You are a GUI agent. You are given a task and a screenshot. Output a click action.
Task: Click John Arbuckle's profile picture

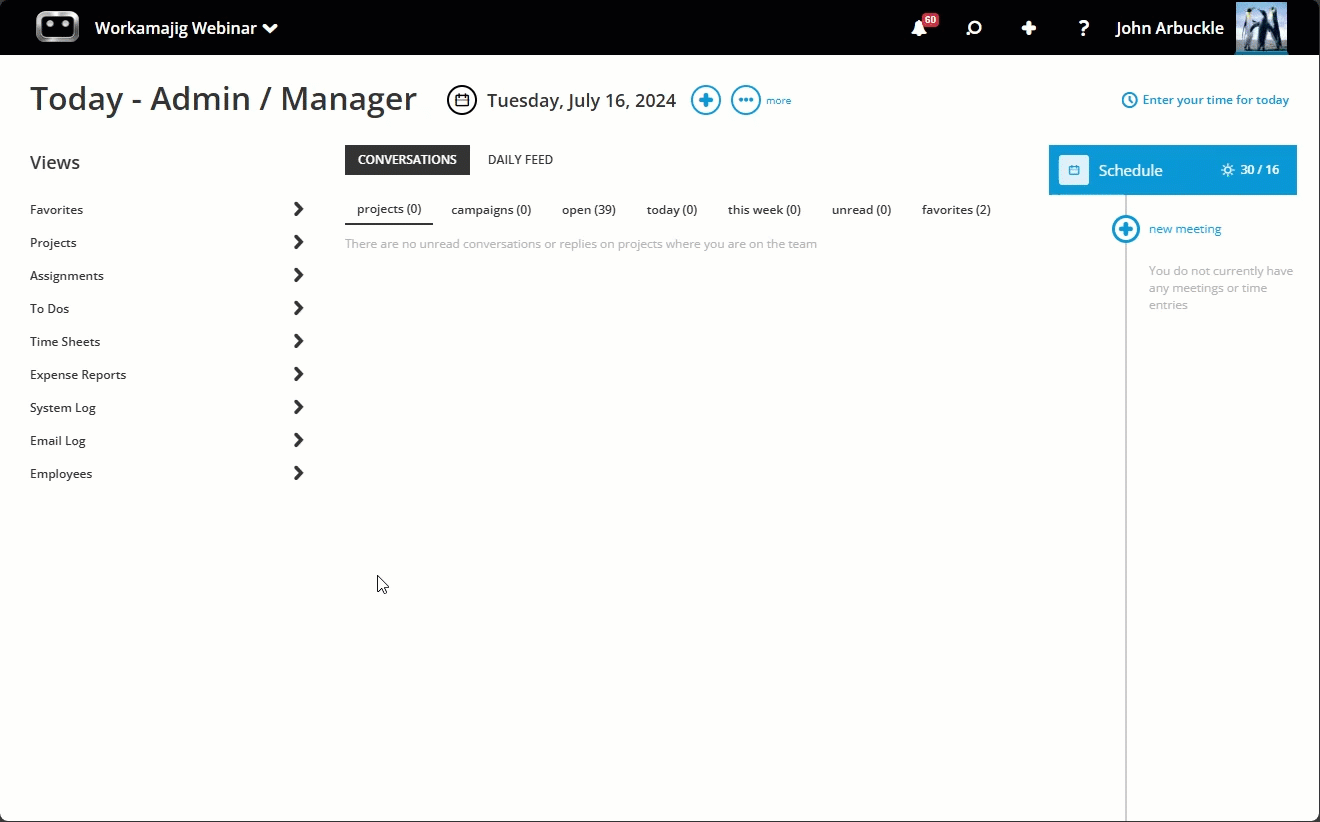(x=1261, y=27)
